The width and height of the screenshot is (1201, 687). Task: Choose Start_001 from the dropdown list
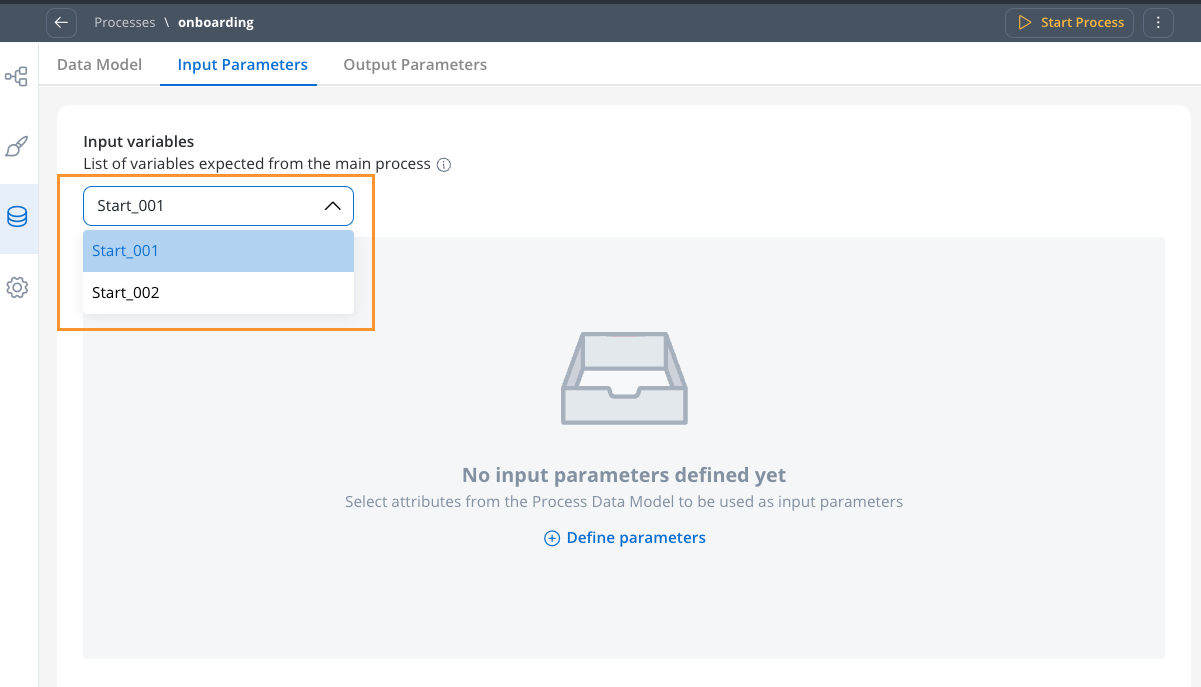[218, 251]
